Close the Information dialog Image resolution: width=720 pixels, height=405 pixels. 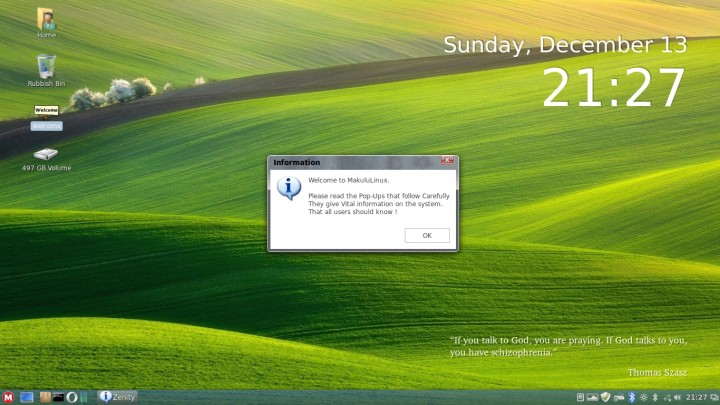coord(447,160)
